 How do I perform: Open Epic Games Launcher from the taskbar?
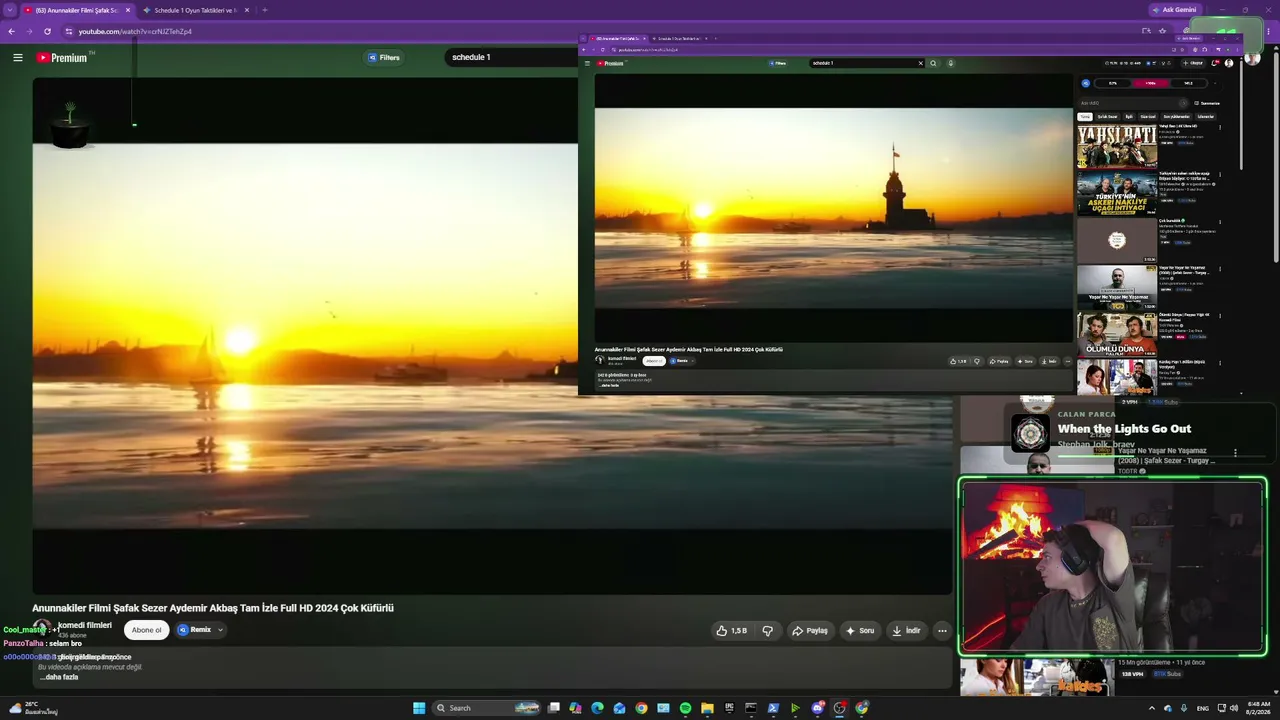click(x=729, y=708)
